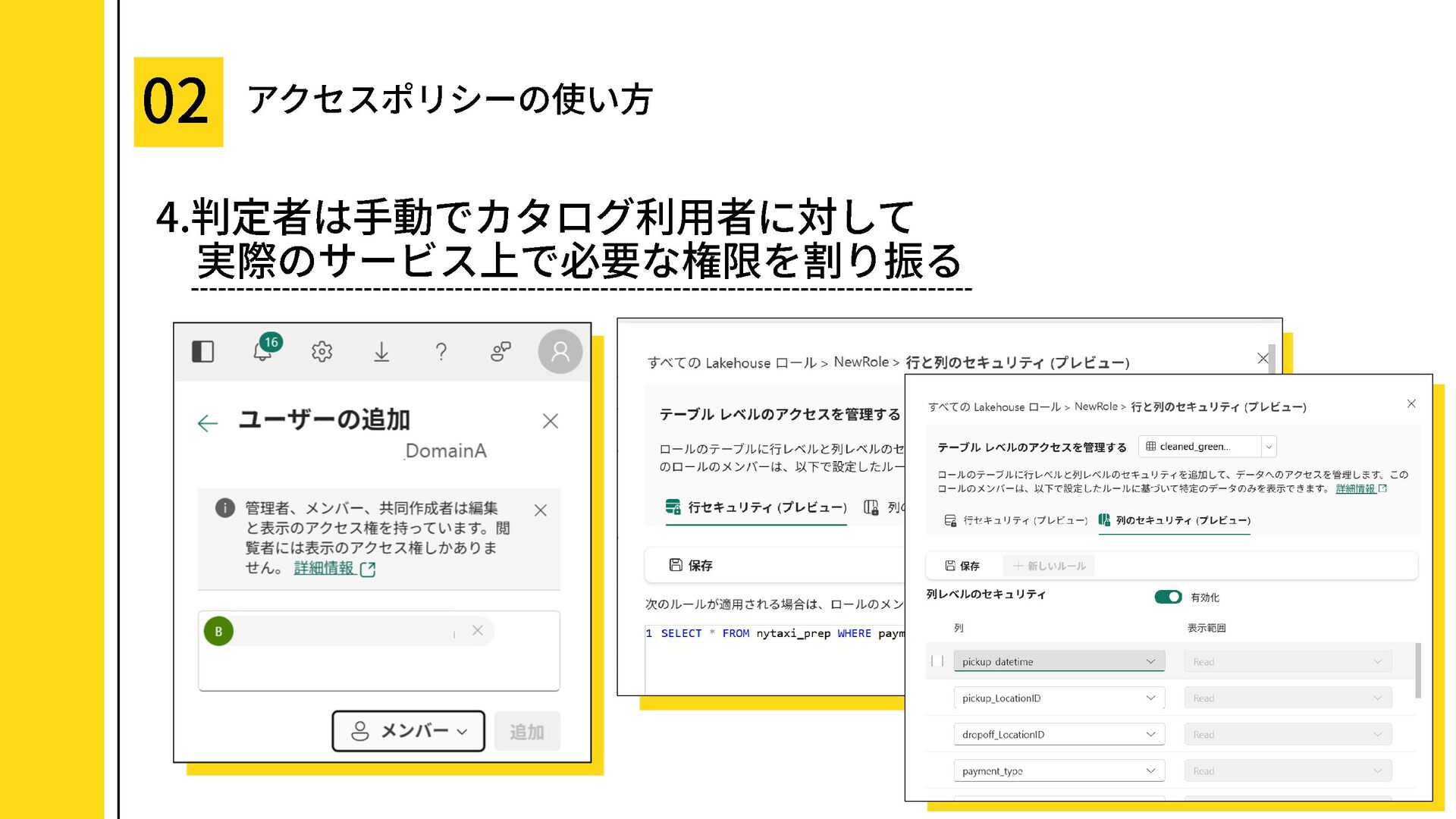
Task: Open the 詳細情報 link in info banner
Action: (x=325, y=568)
